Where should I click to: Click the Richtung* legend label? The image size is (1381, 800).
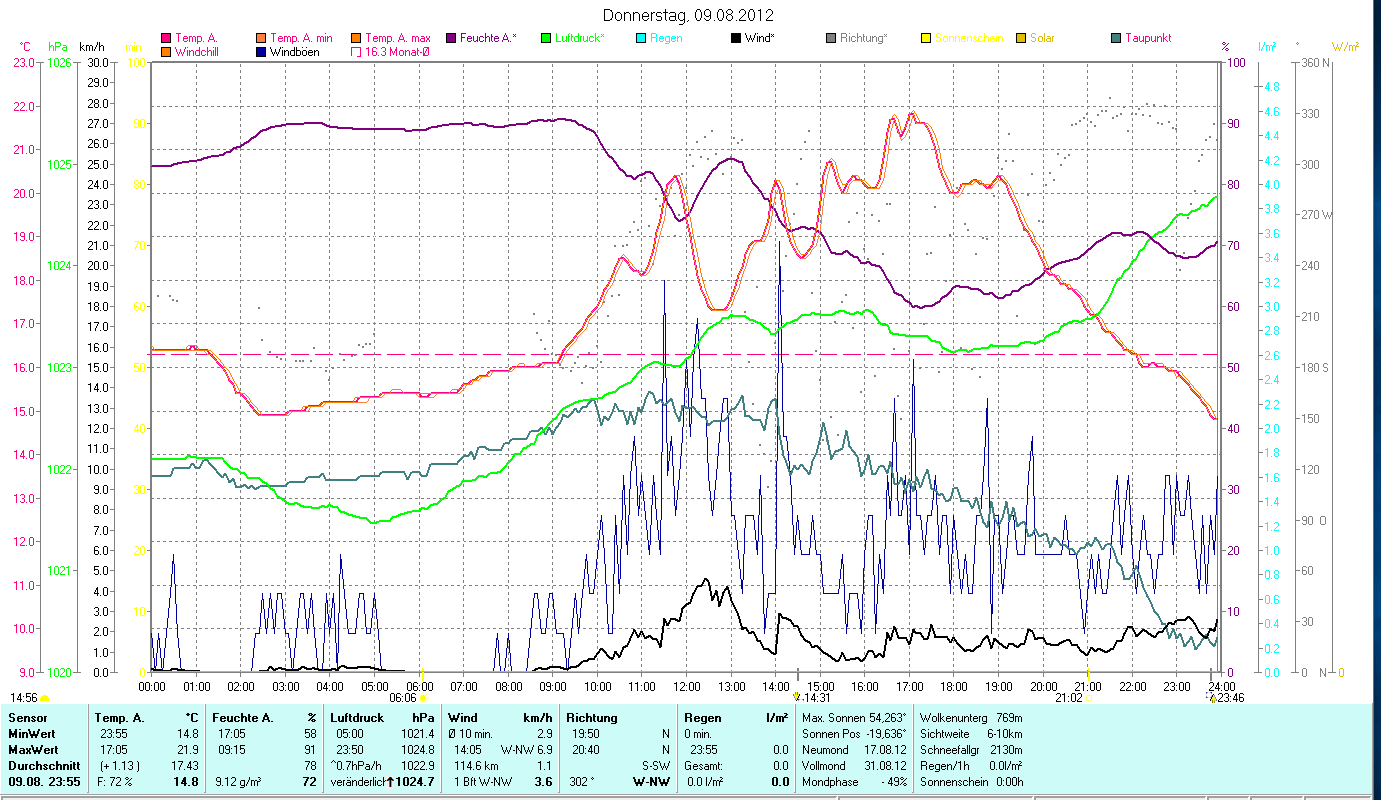[x=864, y=38]
